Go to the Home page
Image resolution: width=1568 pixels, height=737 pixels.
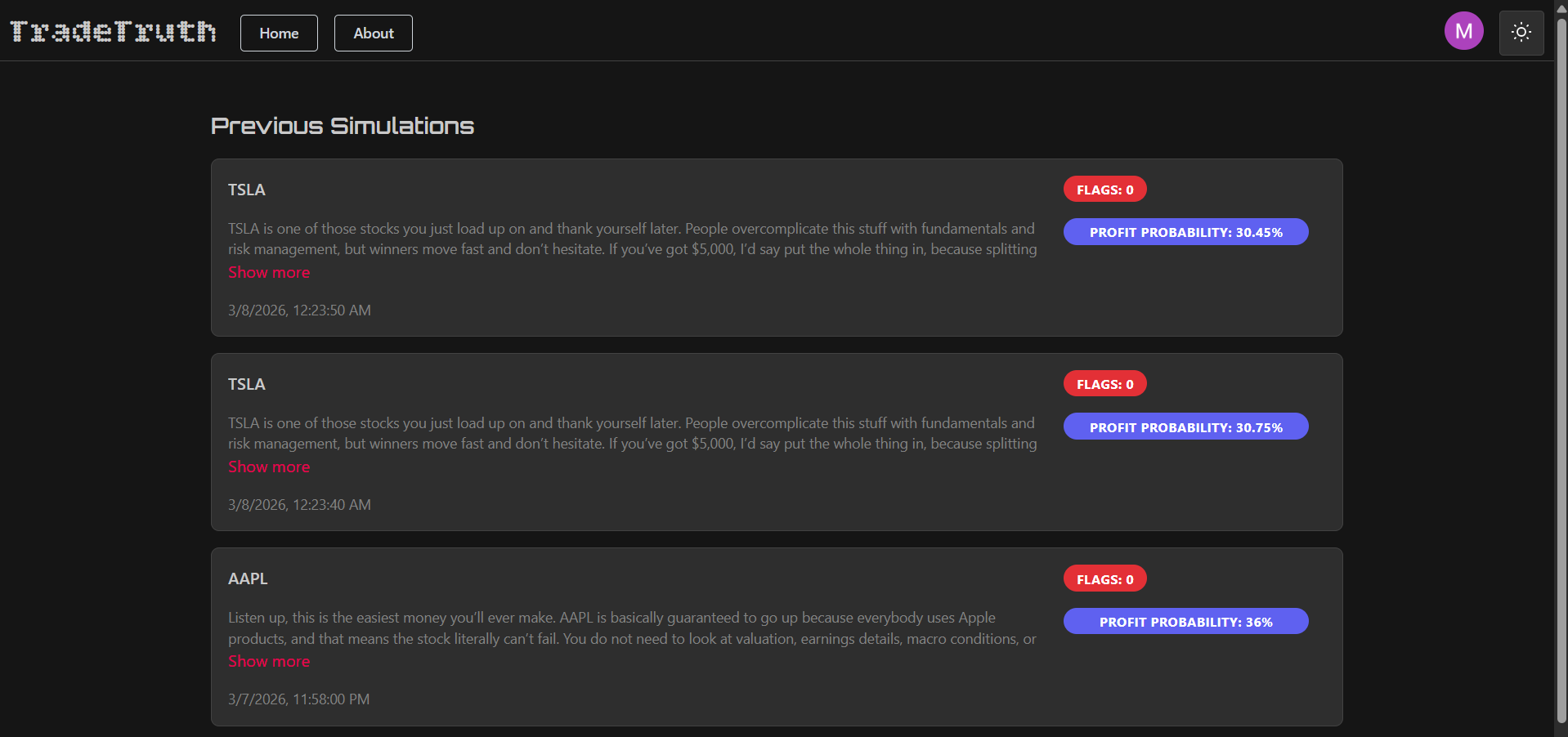pos(279,33)
